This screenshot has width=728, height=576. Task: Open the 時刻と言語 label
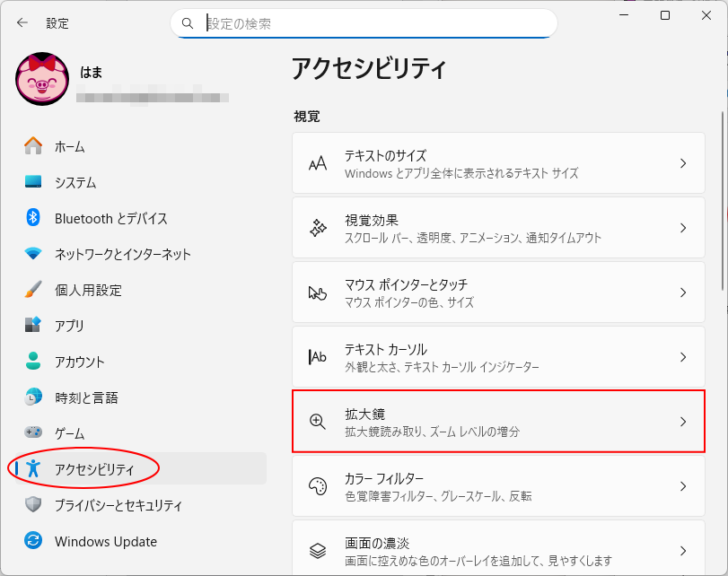click(x=86, y=398)
